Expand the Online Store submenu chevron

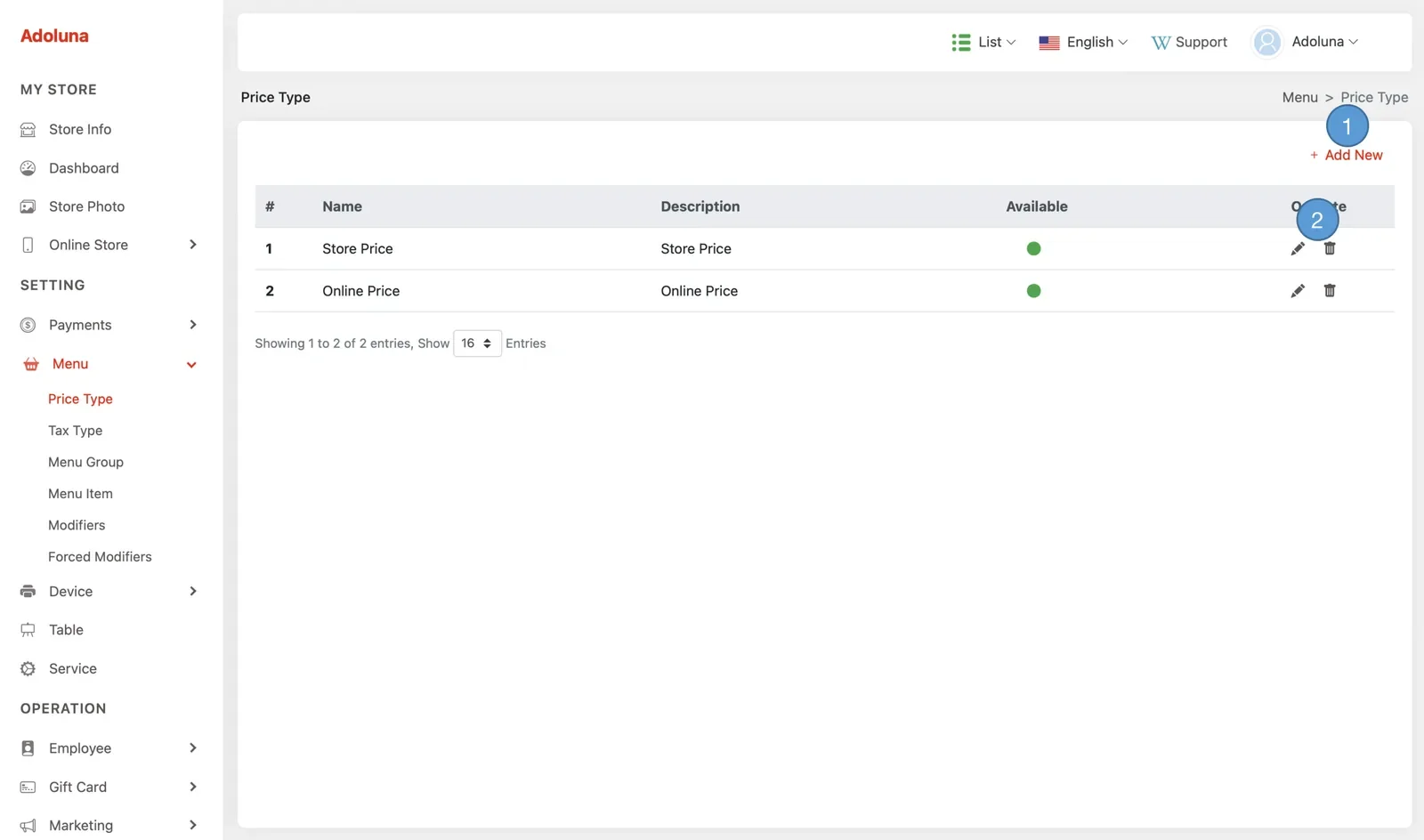193,245
